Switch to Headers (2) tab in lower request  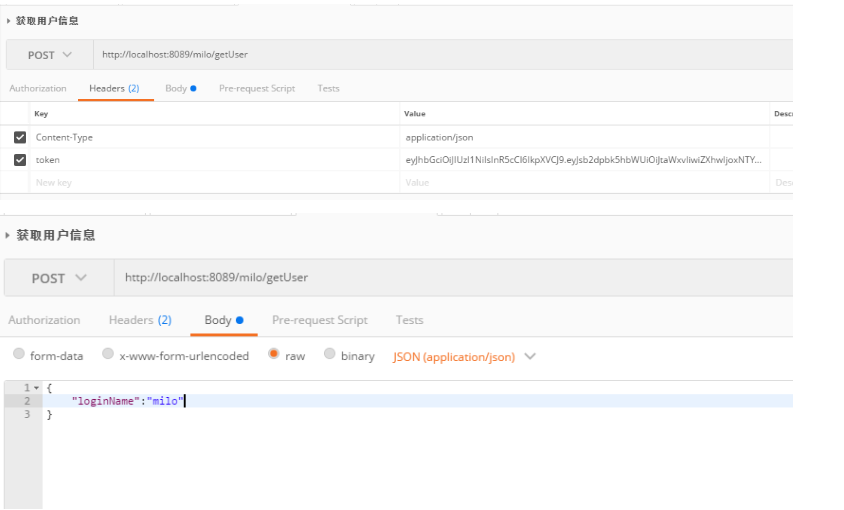click(x=140, y=320)
